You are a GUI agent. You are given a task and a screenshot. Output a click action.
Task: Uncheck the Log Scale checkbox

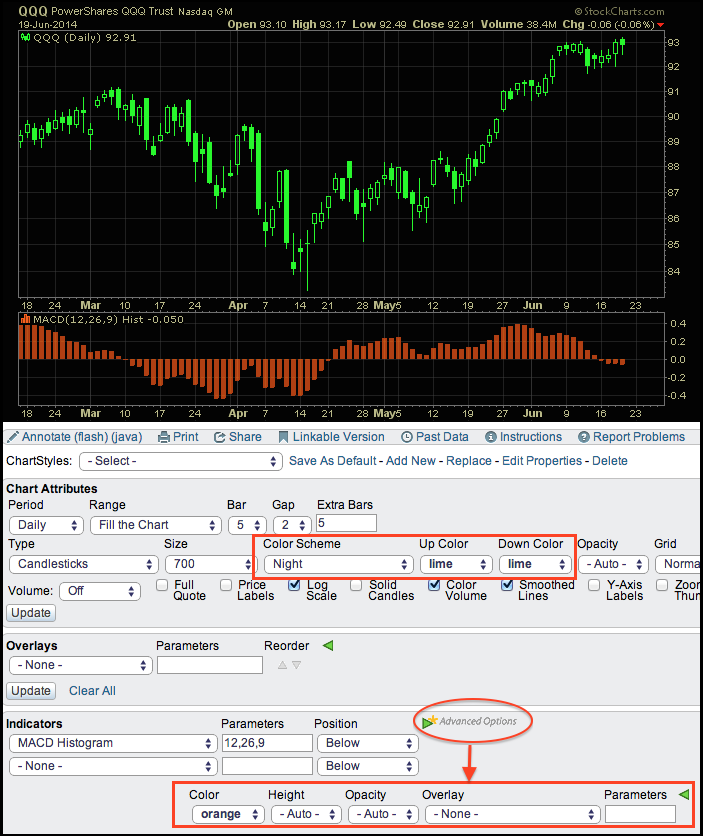(294, 585)
